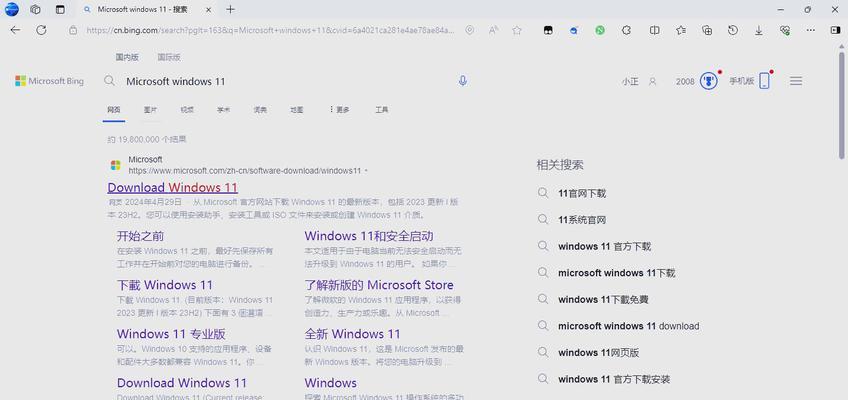Screen dimensions: 848x400
Task: Open the Download Windows 11 result title
Action: click(x=173, y=188)
